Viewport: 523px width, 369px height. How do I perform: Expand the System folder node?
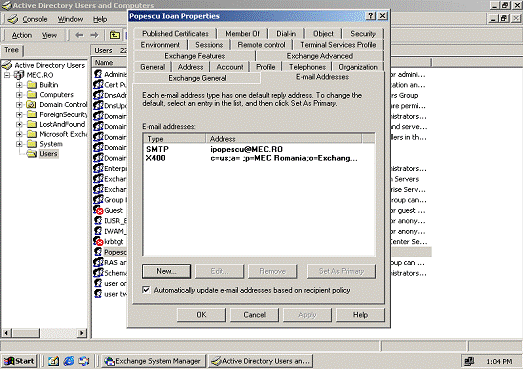[x=19, y=144]
